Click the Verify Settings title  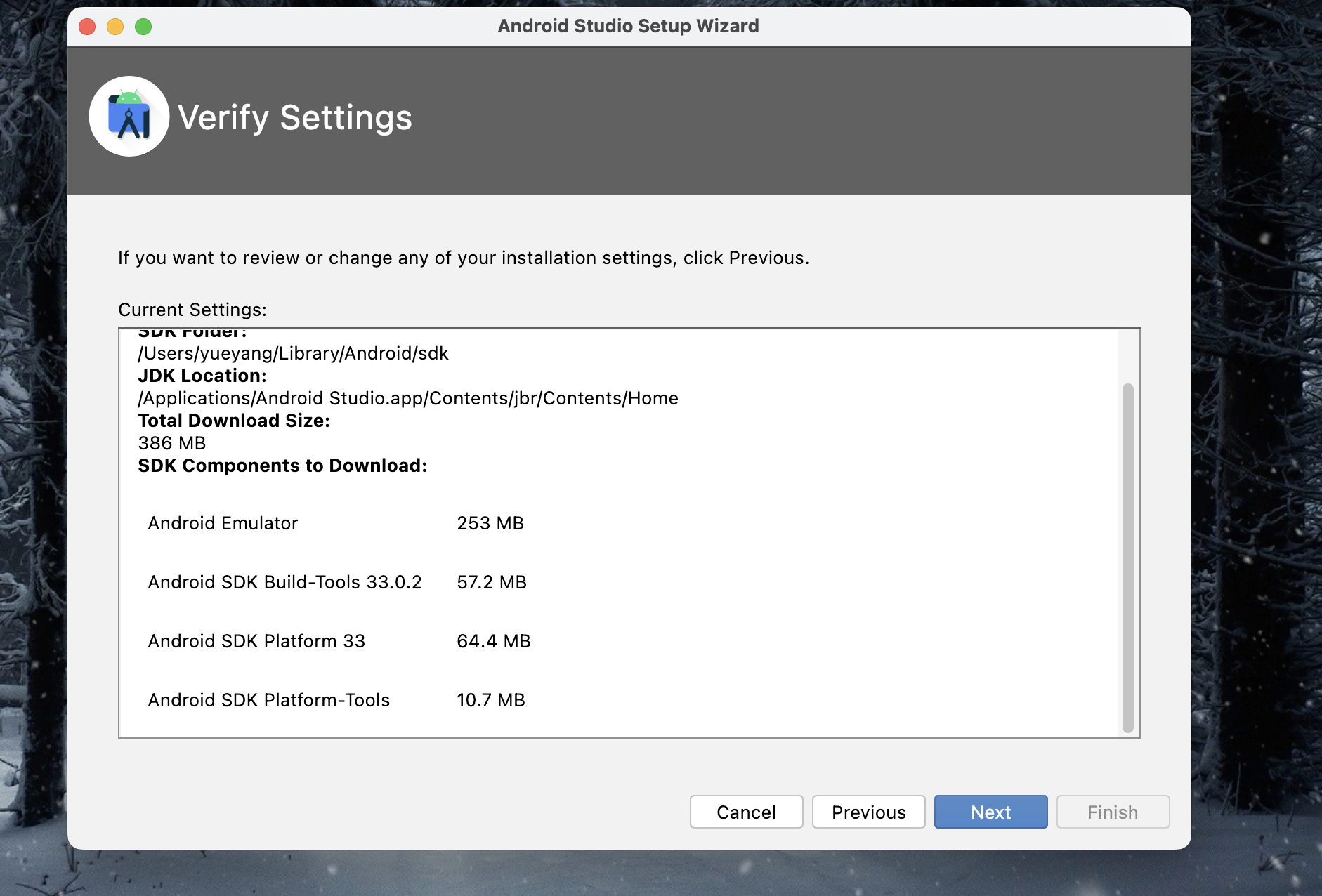[295, 117]
